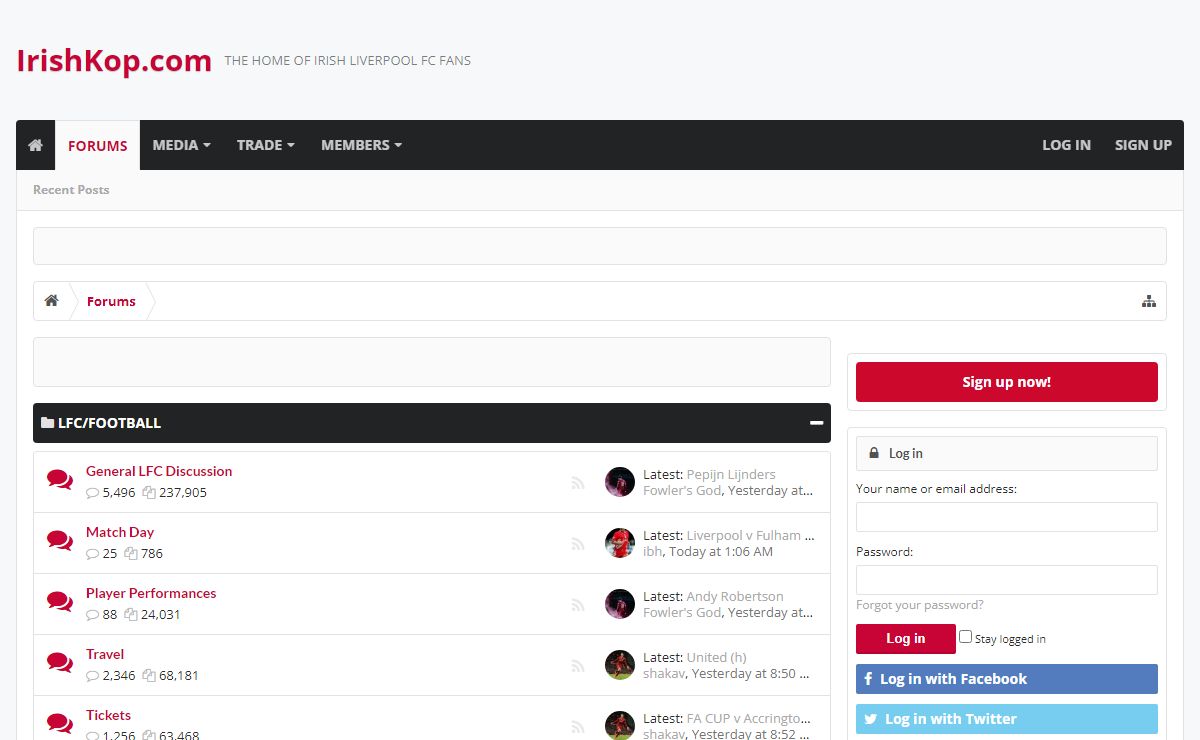1200x740 pixels.
Task: Click the LFC/FOOTBALL category title
Action: click(x=109, y=423)
